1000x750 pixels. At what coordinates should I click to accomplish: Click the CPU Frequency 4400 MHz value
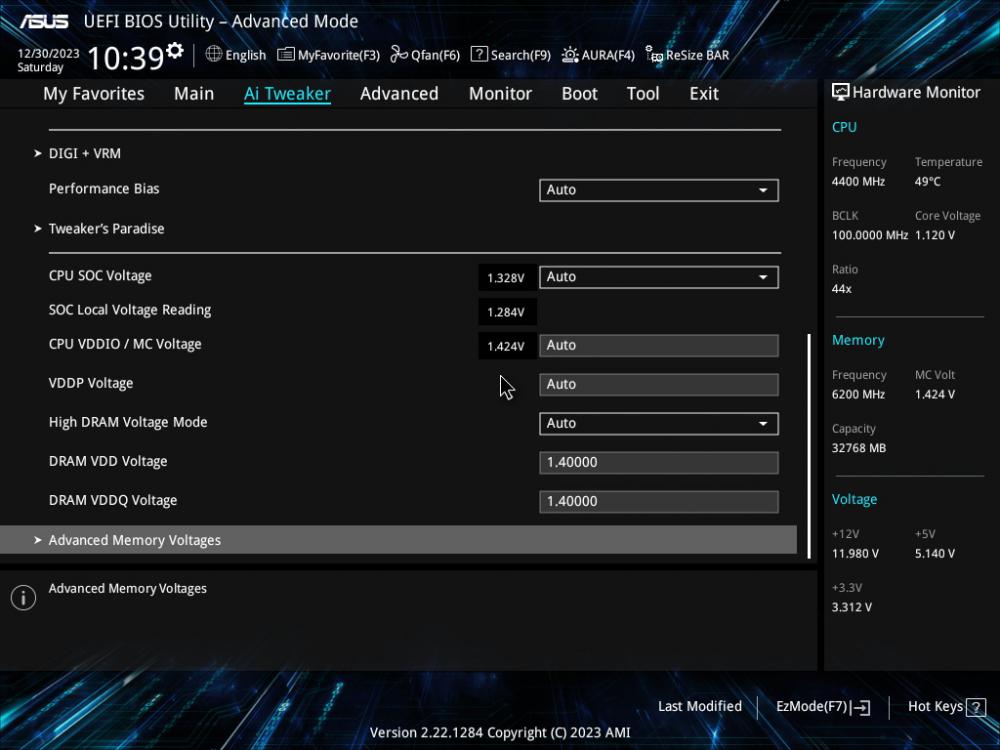[x=858, y=182]
